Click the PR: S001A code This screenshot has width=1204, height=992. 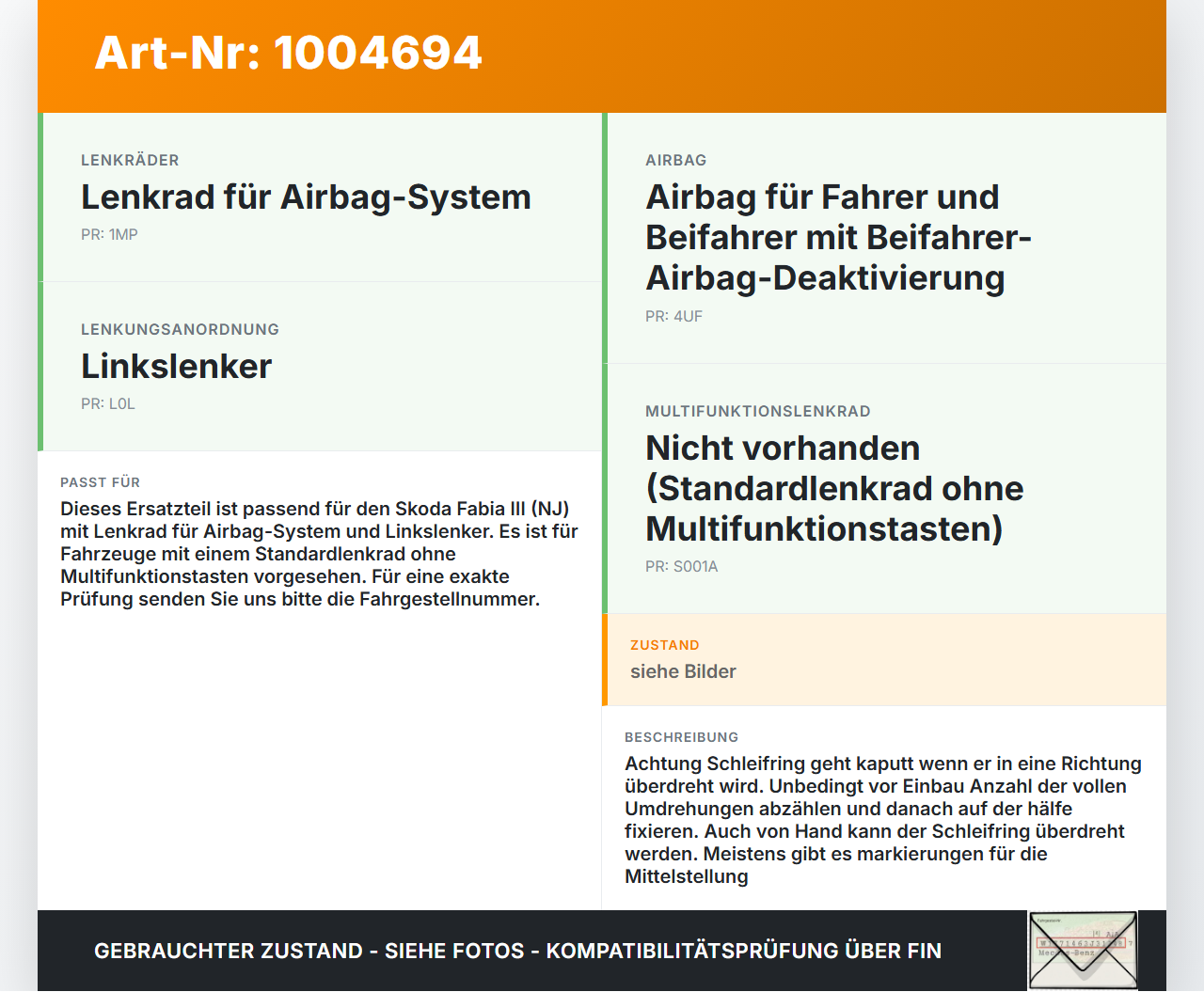pyautogui.click(x=682, y=566)
